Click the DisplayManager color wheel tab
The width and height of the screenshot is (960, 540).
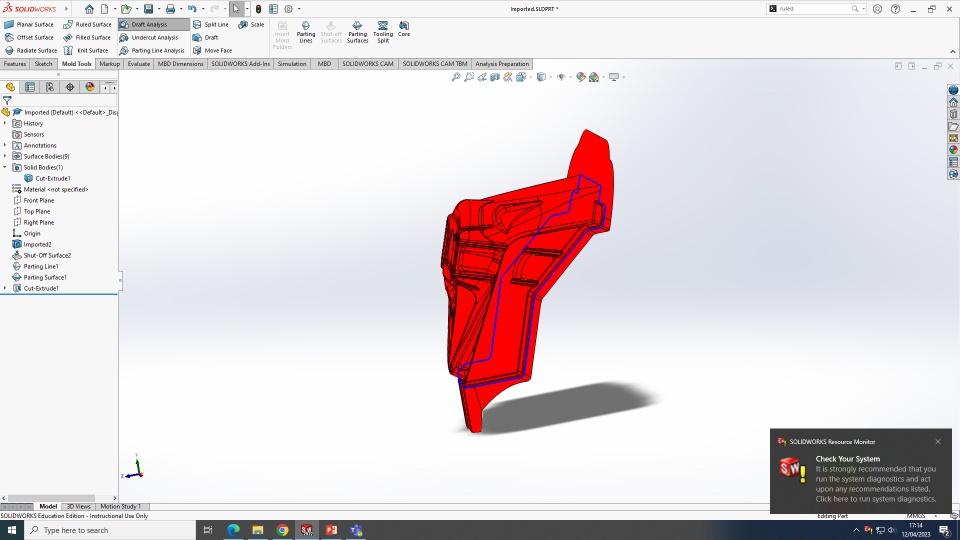[90, 87]
